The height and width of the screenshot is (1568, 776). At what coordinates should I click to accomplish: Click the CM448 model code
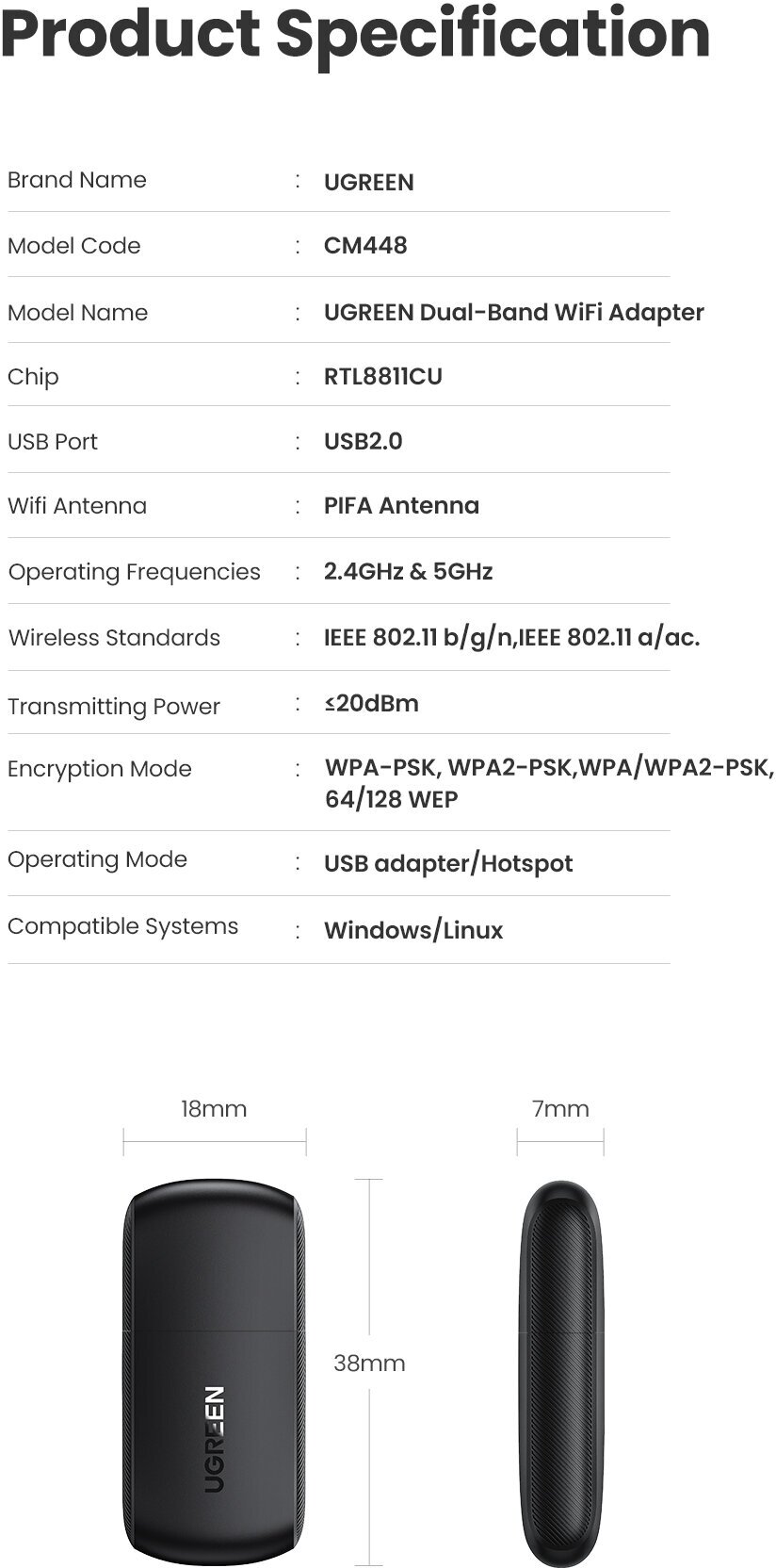[x=365, y=246]
